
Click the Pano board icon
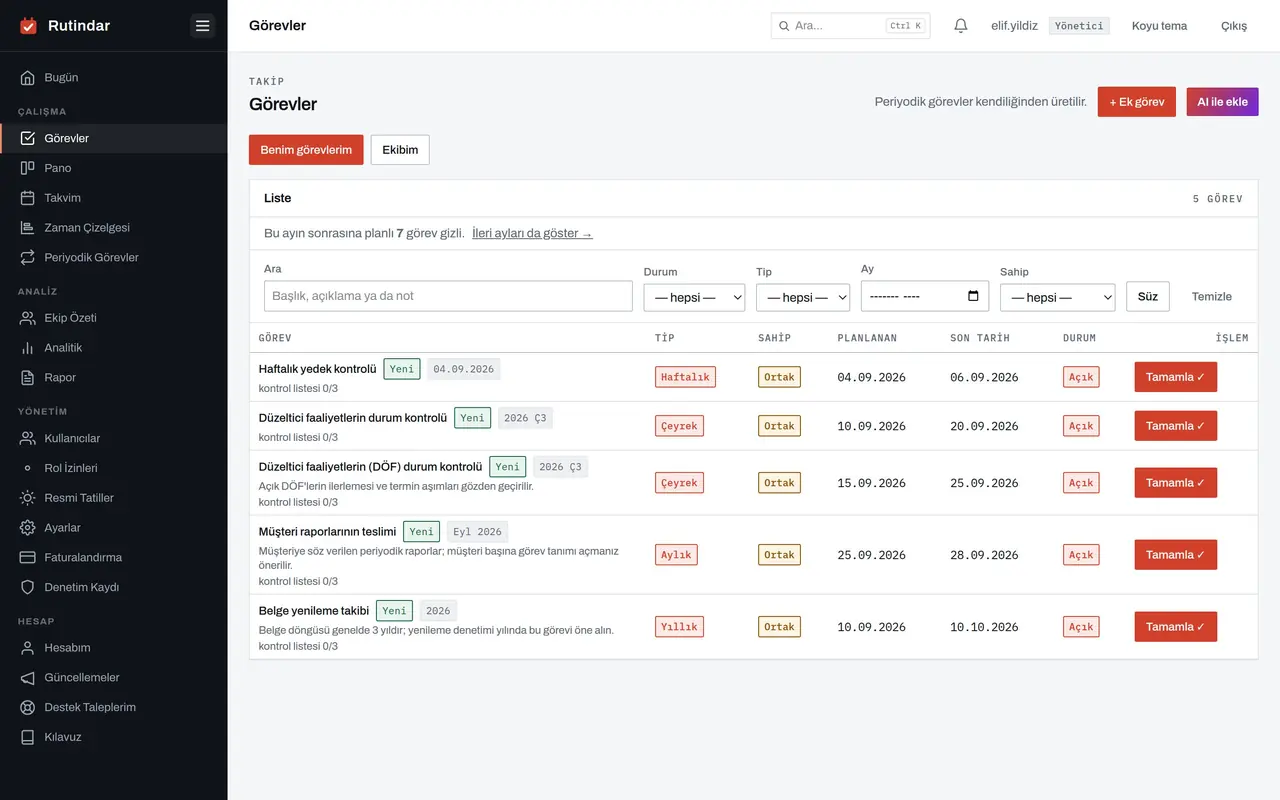pyautogui.click(x=28, y=168)
